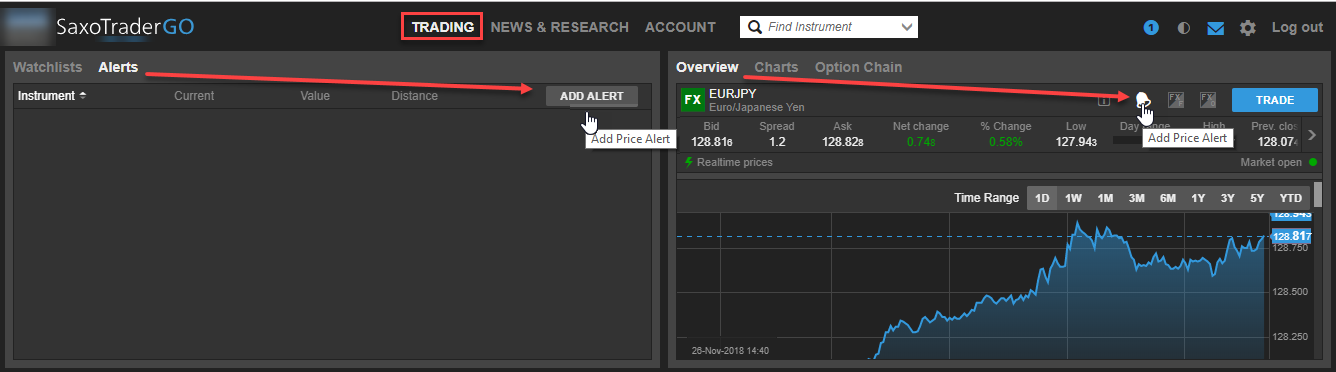Select the 3M time range
The height and width of the screenshot is (372, 1336).
[x=1136, y=198]
